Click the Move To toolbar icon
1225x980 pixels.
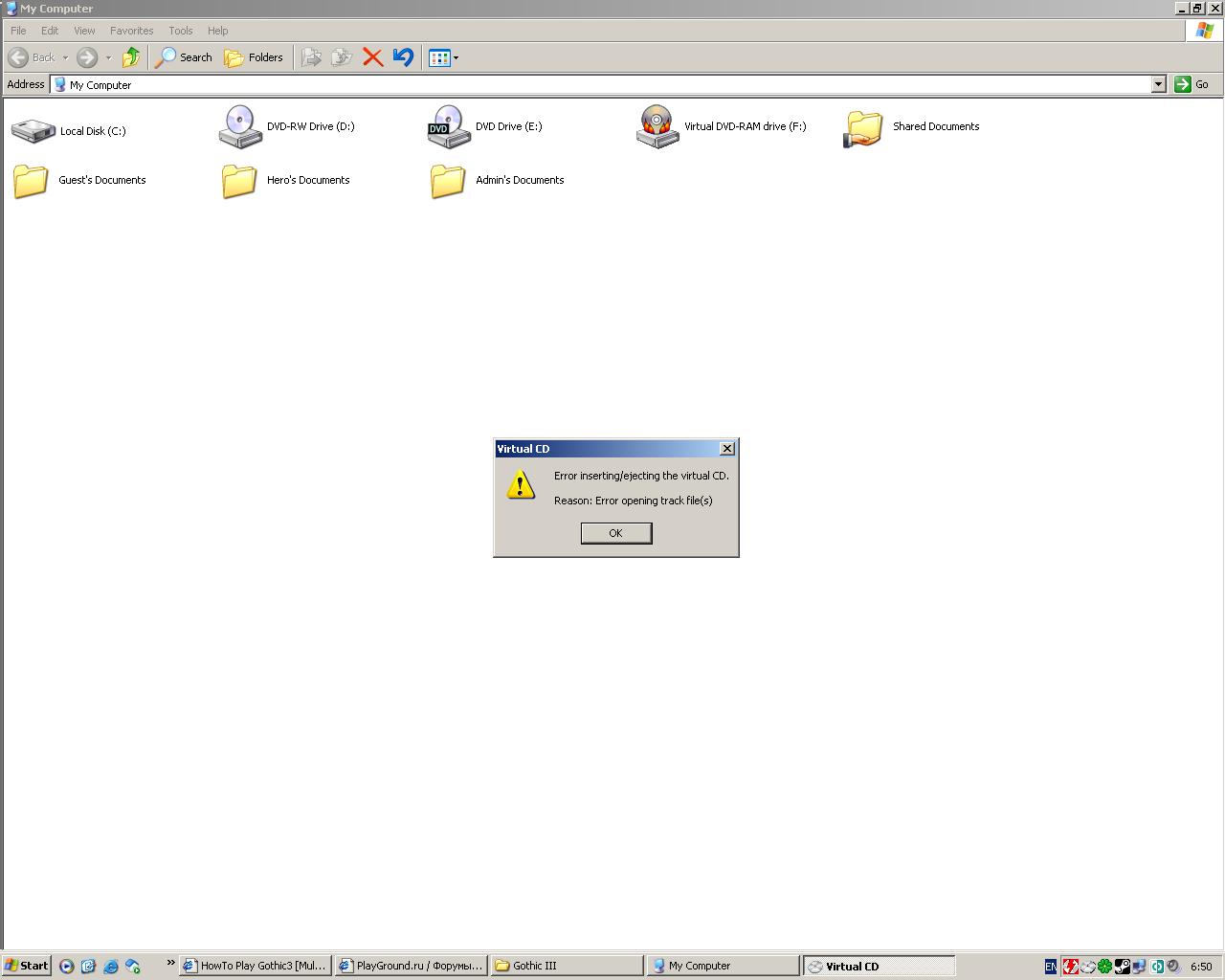click(x=311, y=57)
